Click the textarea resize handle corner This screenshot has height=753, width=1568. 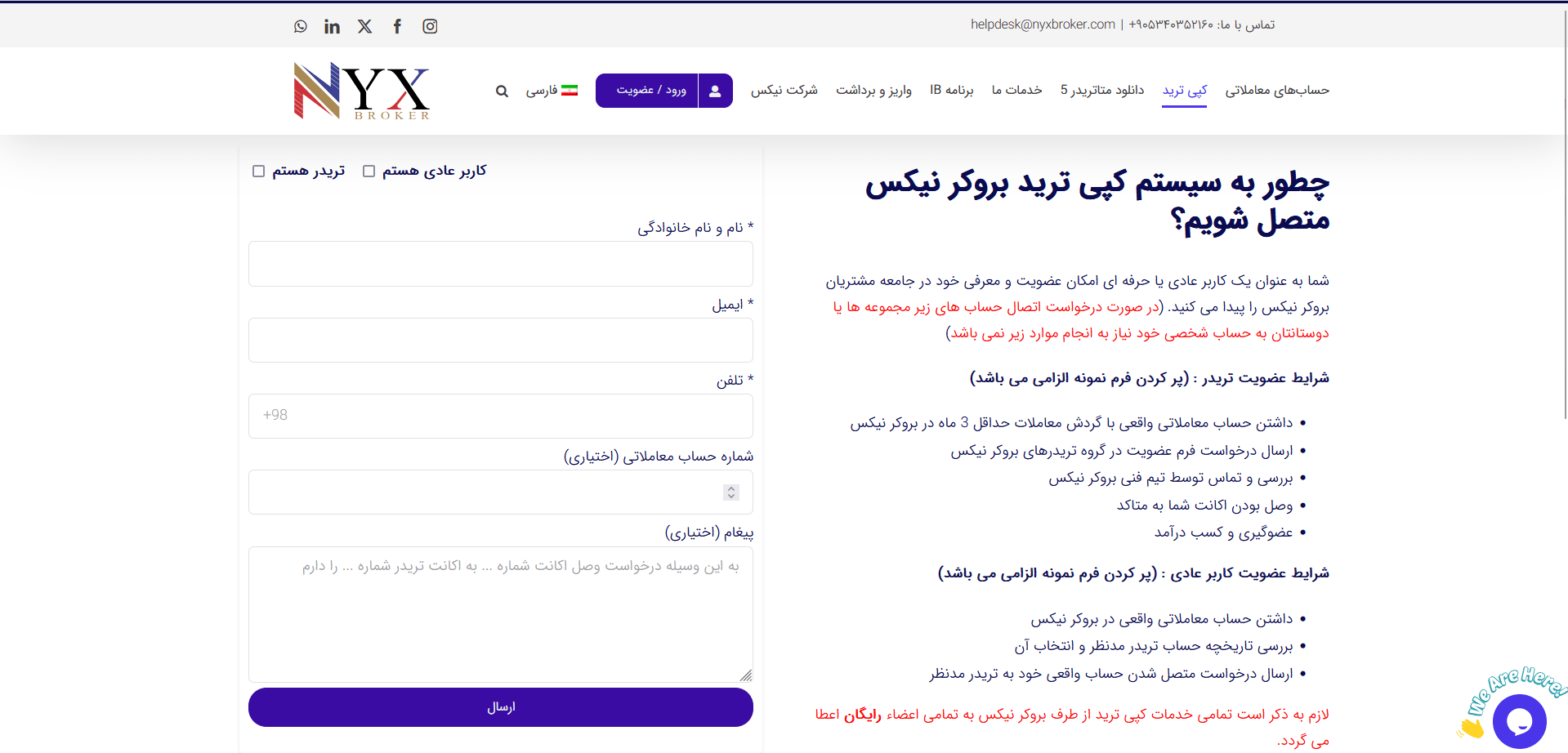click(746, 675)
